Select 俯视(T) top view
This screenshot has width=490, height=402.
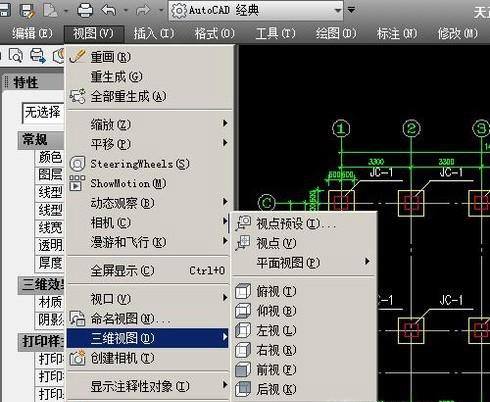[x=304, y=292]
